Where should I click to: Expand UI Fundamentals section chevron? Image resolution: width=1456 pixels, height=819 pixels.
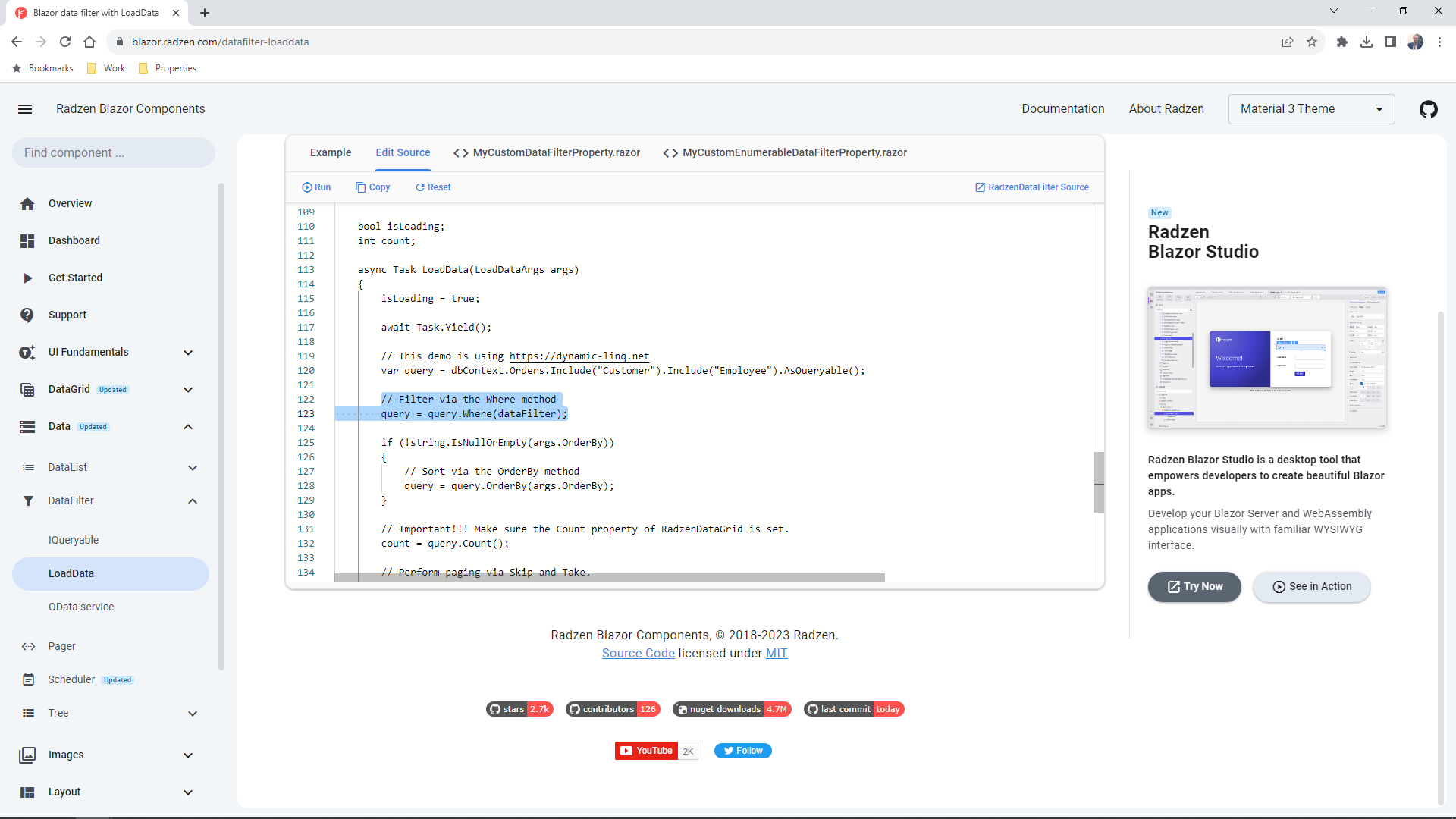tap(188, 352)
